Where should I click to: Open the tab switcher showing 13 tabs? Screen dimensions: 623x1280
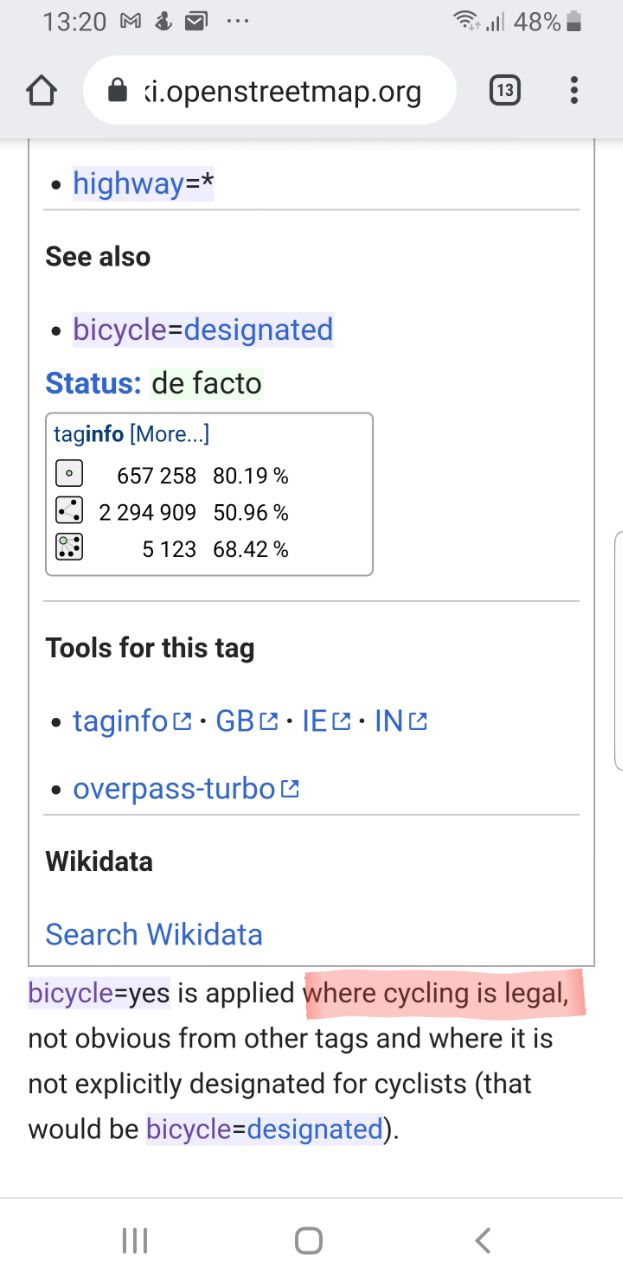click(505, 91)
